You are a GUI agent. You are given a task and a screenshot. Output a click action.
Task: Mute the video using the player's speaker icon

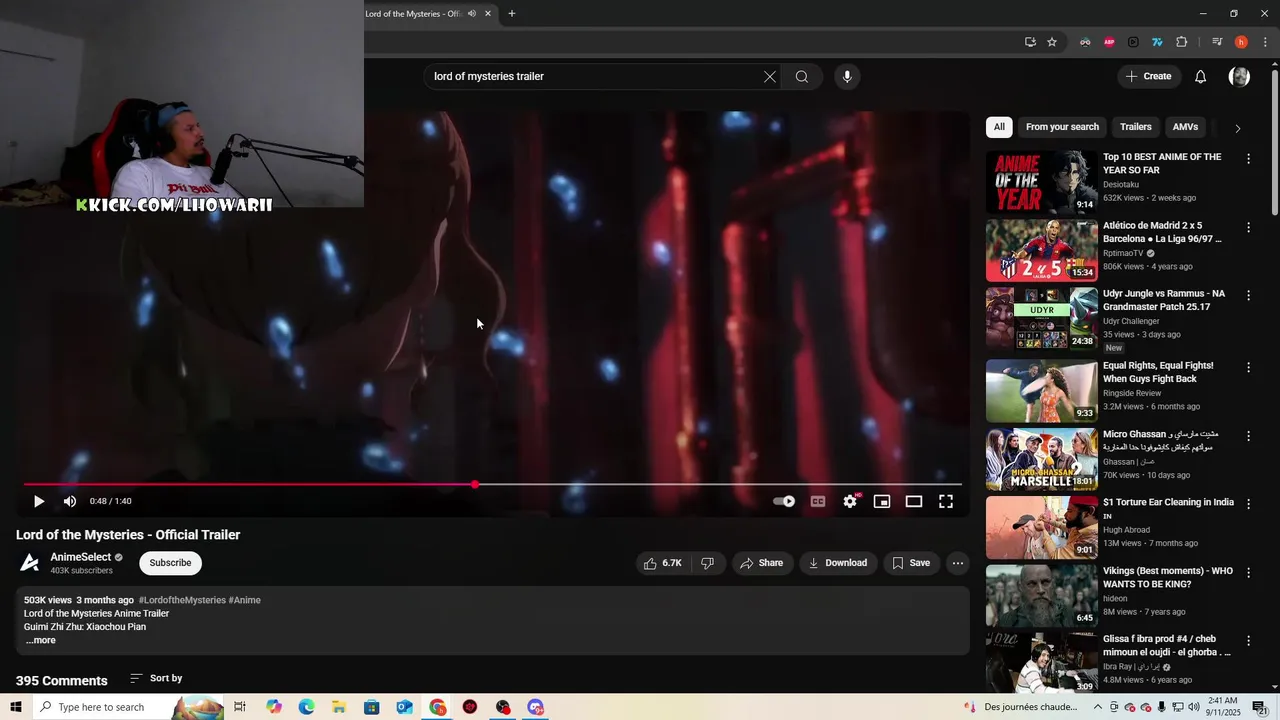pyautogui.click(x=70, y=502)
